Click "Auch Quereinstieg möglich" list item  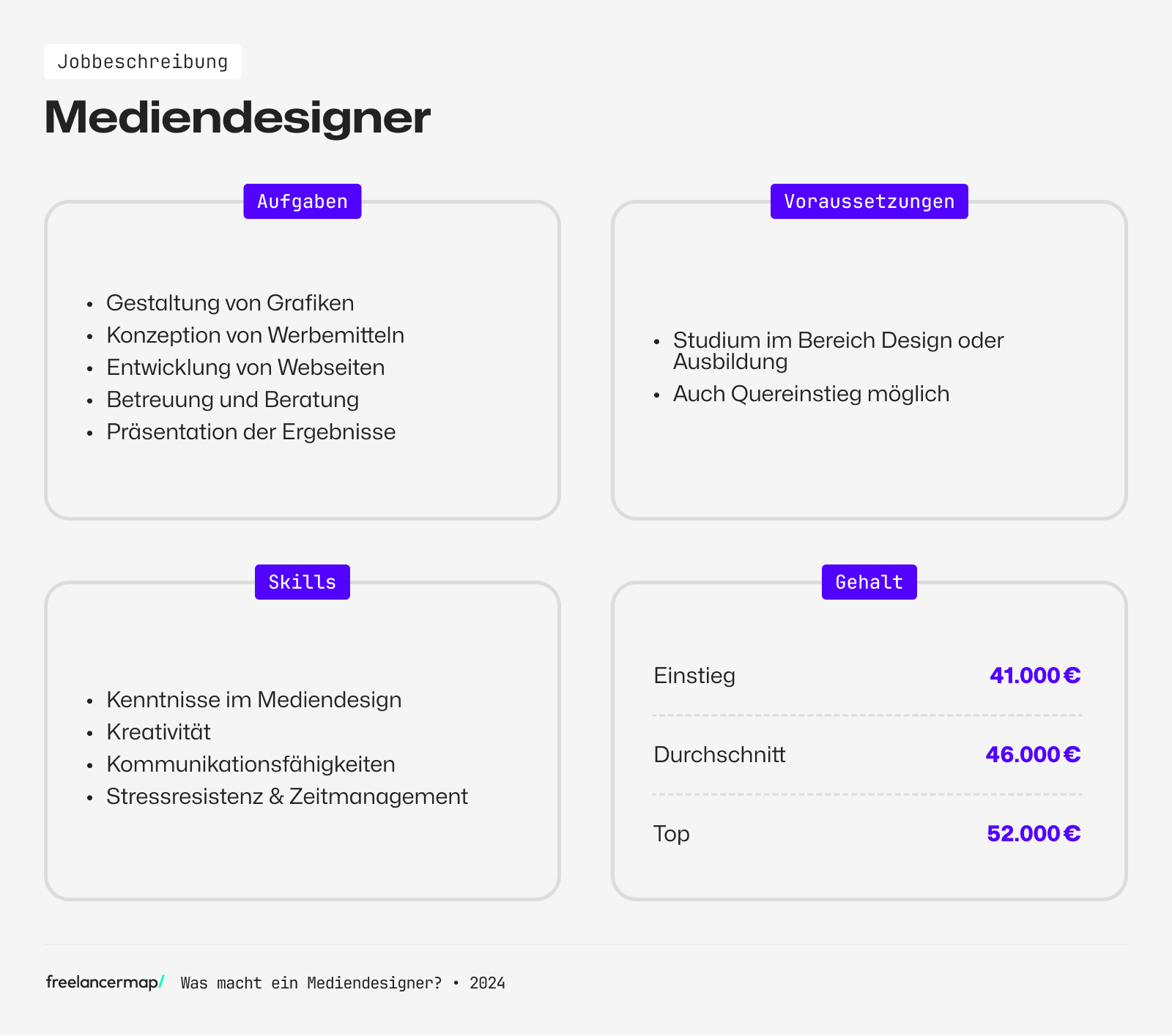pyautogui.click(x=811, y=394)
